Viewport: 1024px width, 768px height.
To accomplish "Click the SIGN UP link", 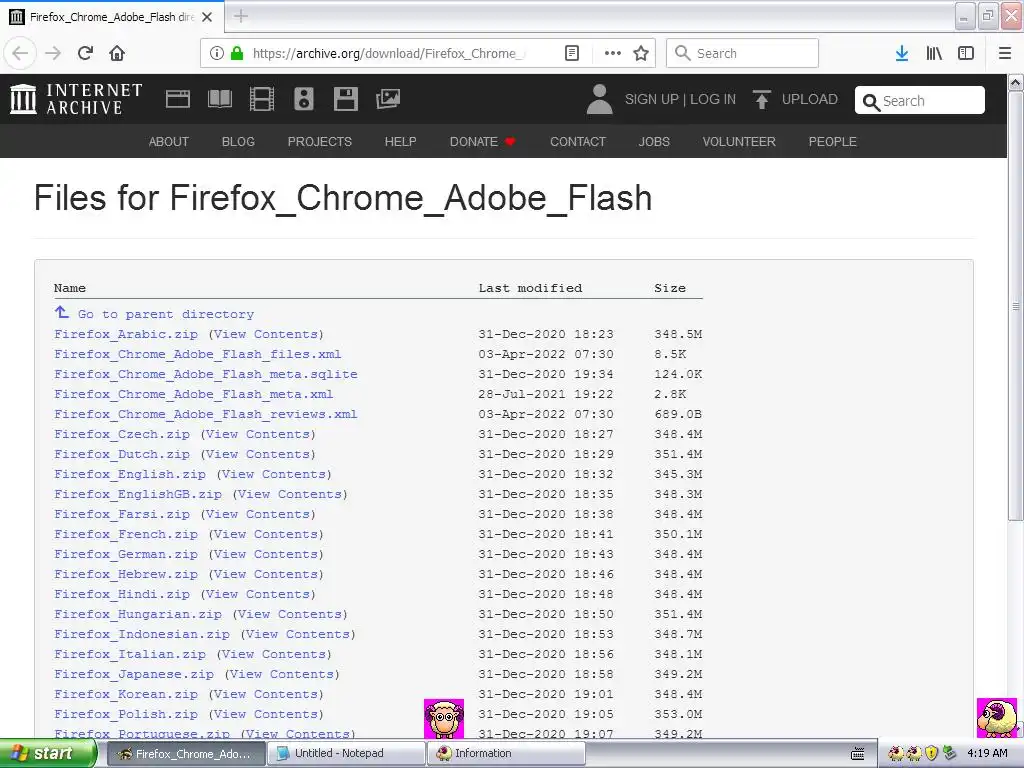I will click(x=651, y=99).
